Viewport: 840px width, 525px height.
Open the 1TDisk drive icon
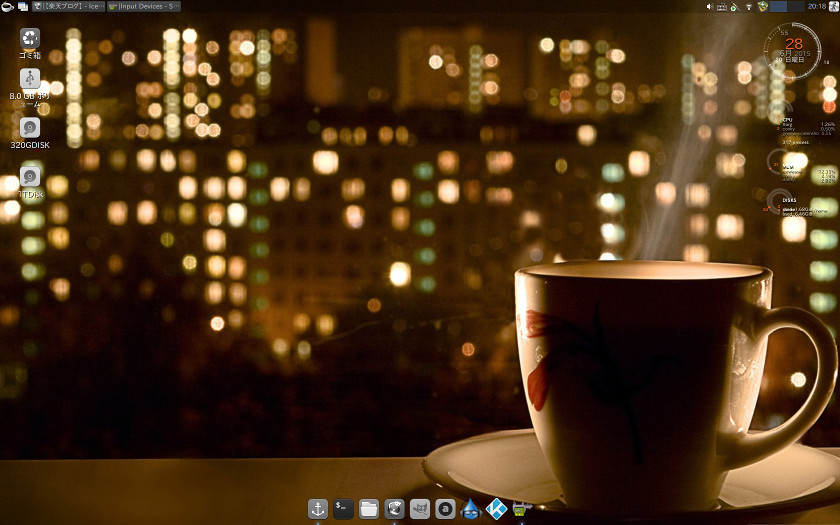click(x=30, y=177)
